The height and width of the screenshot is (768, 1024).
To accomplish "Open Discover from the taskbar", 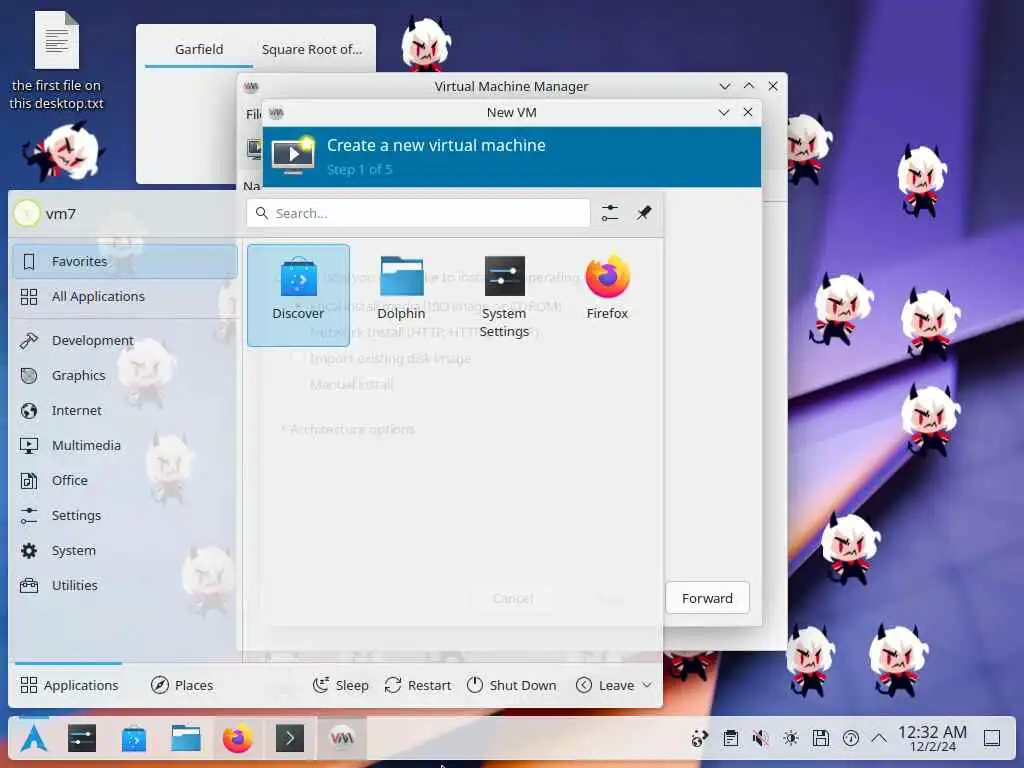I will tap(134, 739).
